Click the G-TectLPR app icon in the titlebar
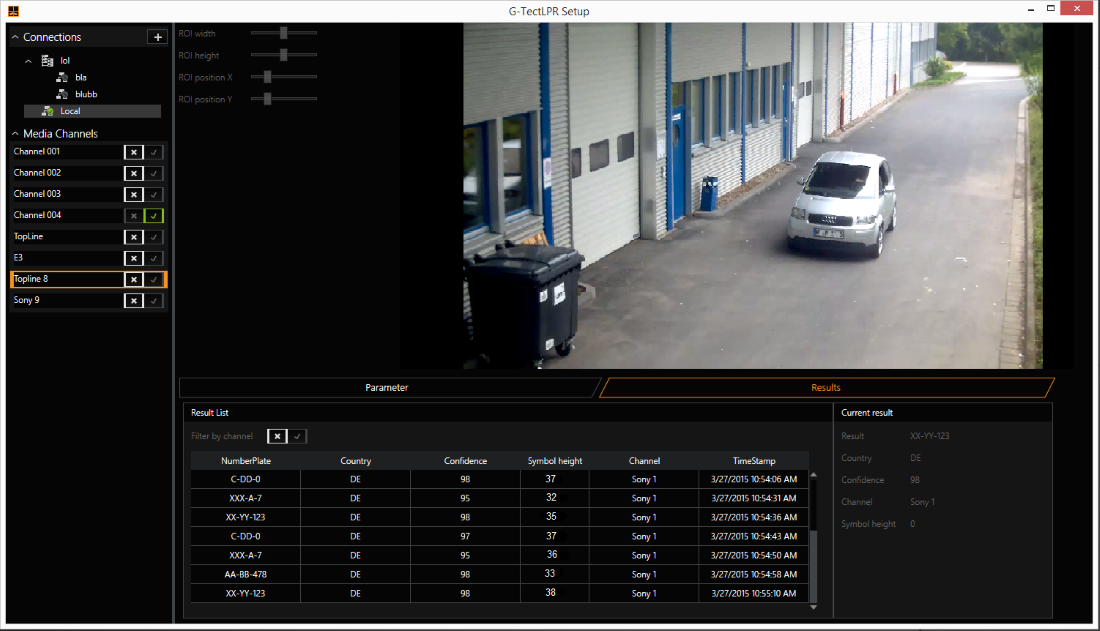1100x631 pixels. click(12, 10)
